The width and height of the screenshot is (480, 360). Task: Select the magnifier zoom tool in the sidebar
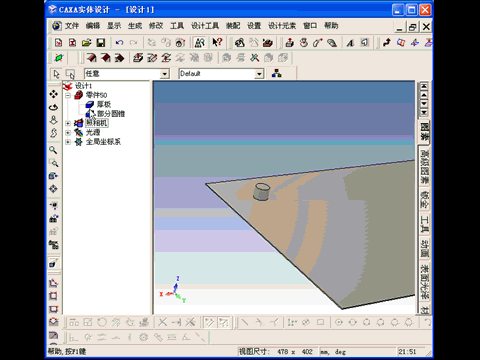click(x=53, y=150)
